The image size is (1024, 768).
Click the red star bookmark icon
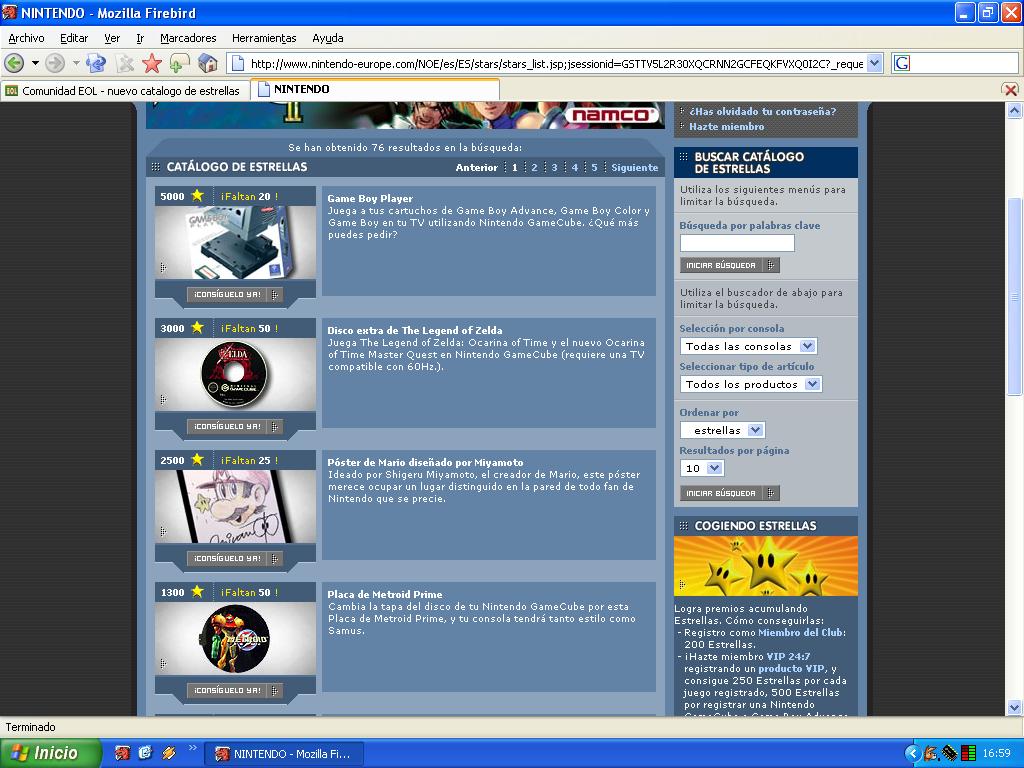152,63
